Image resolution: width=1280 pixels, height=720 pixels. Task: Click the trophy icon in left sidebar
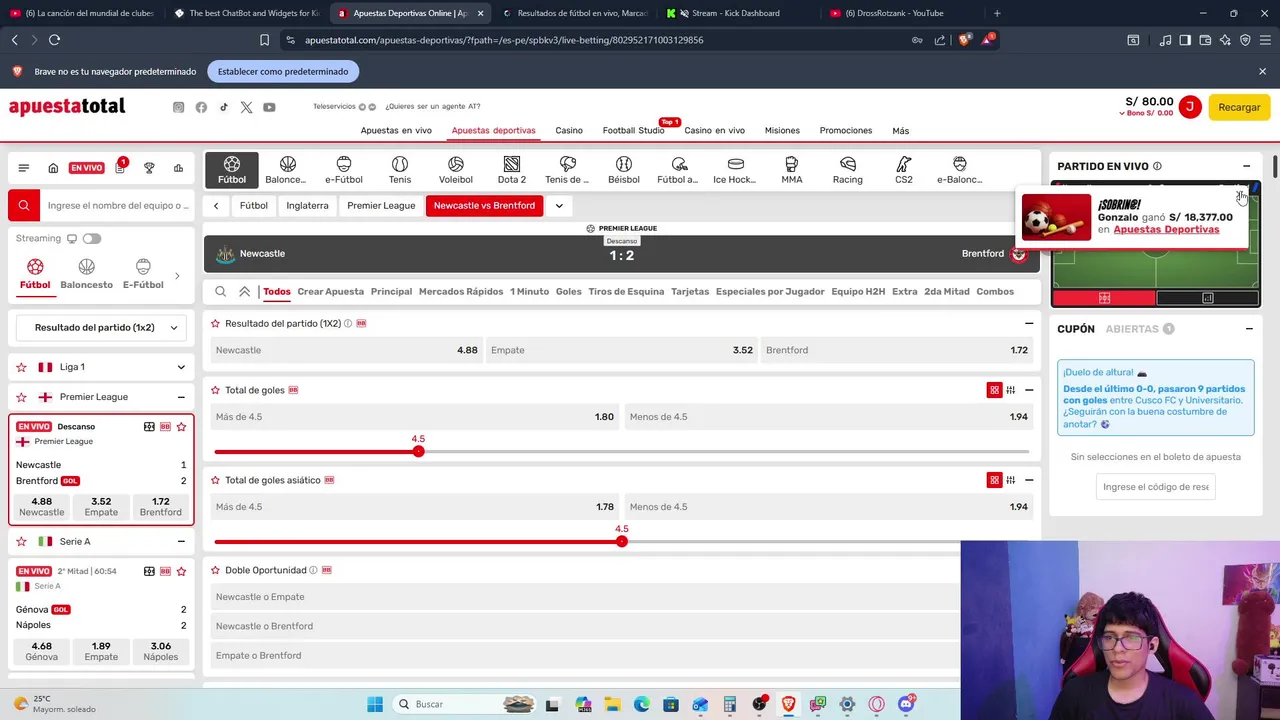(149, 168)
